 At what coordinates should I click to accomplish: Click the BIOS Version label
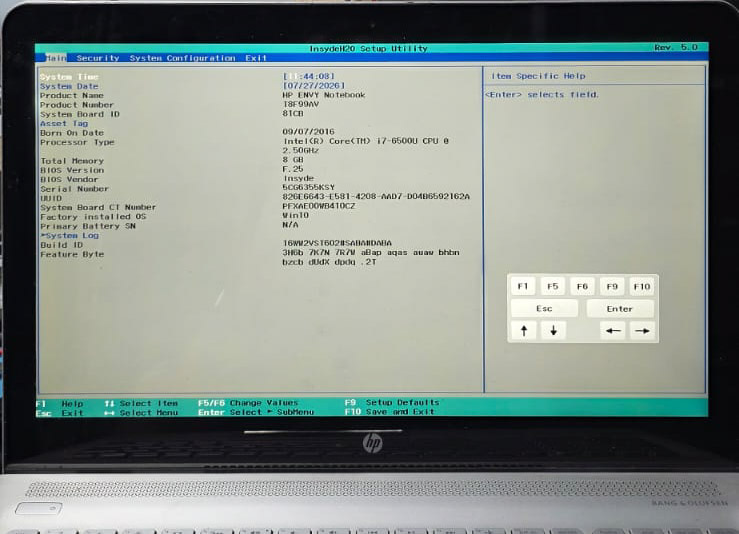(72, 170)
